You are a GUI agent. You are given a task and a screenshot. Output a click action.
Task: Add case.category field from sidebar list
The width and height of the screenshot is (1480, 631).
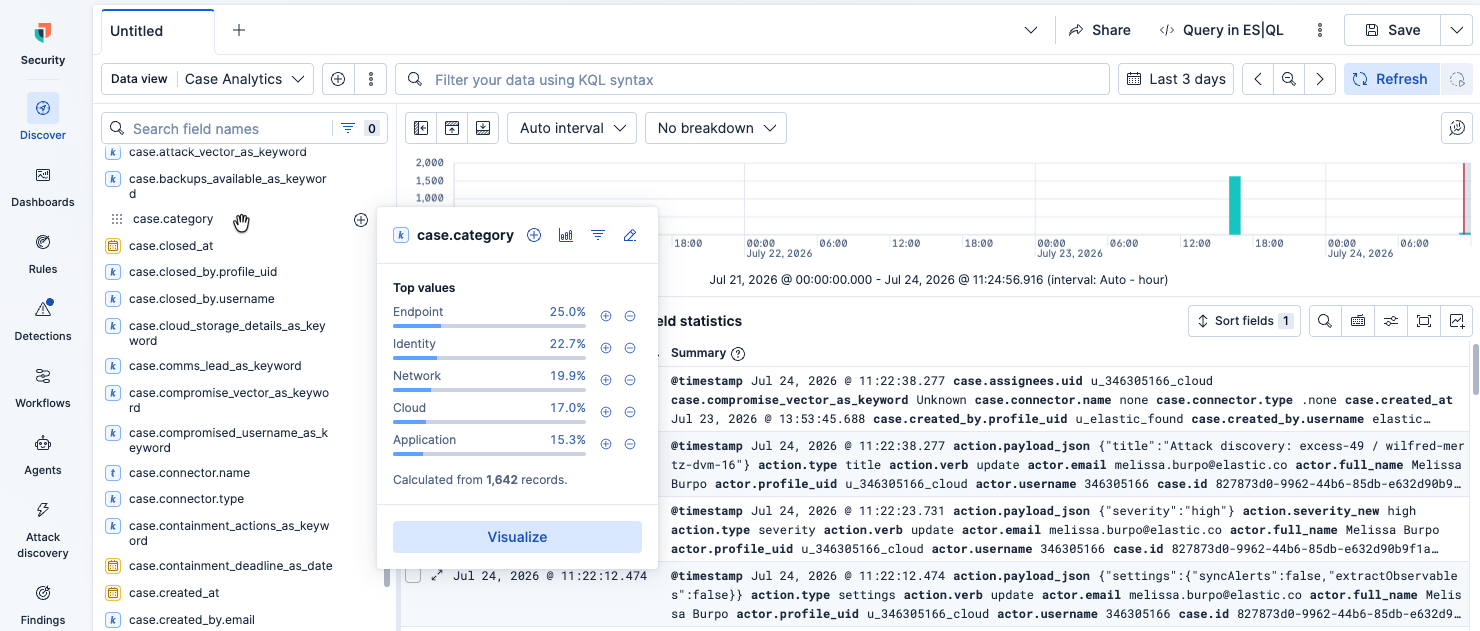coord(361,220)
